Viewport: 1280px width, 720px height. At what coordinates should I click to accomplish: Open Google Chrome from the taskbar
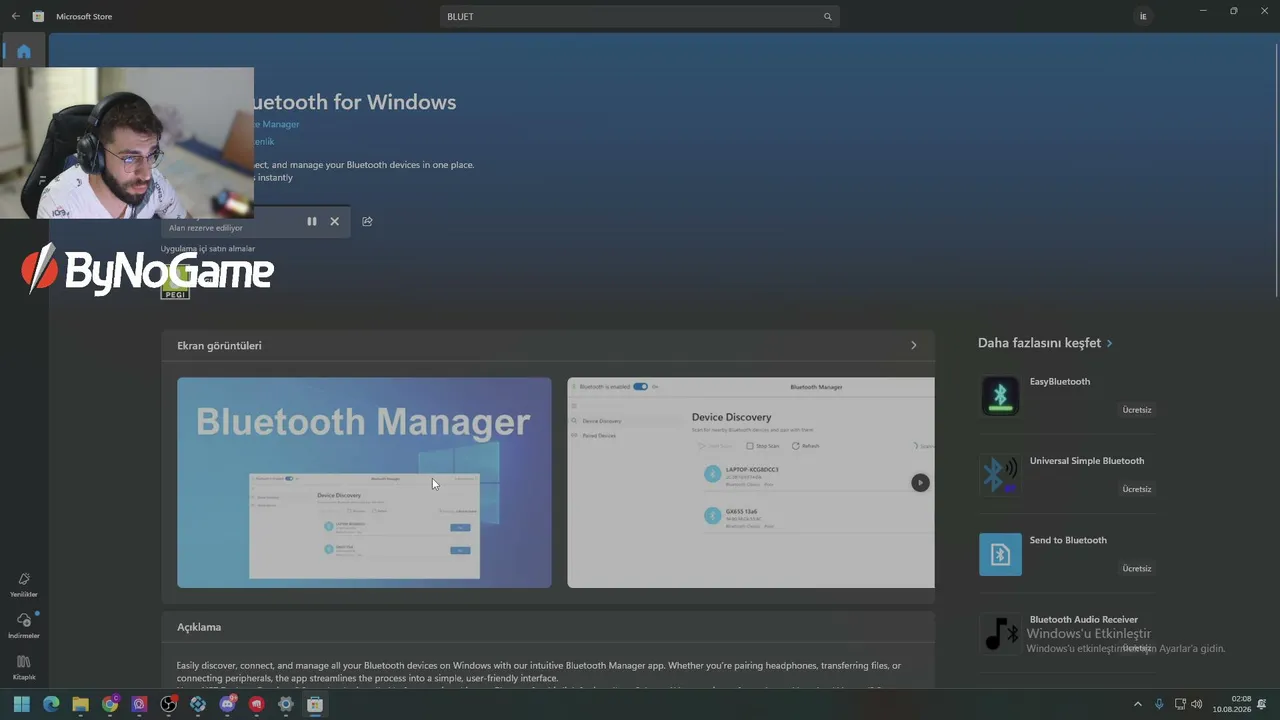point(110,704)
